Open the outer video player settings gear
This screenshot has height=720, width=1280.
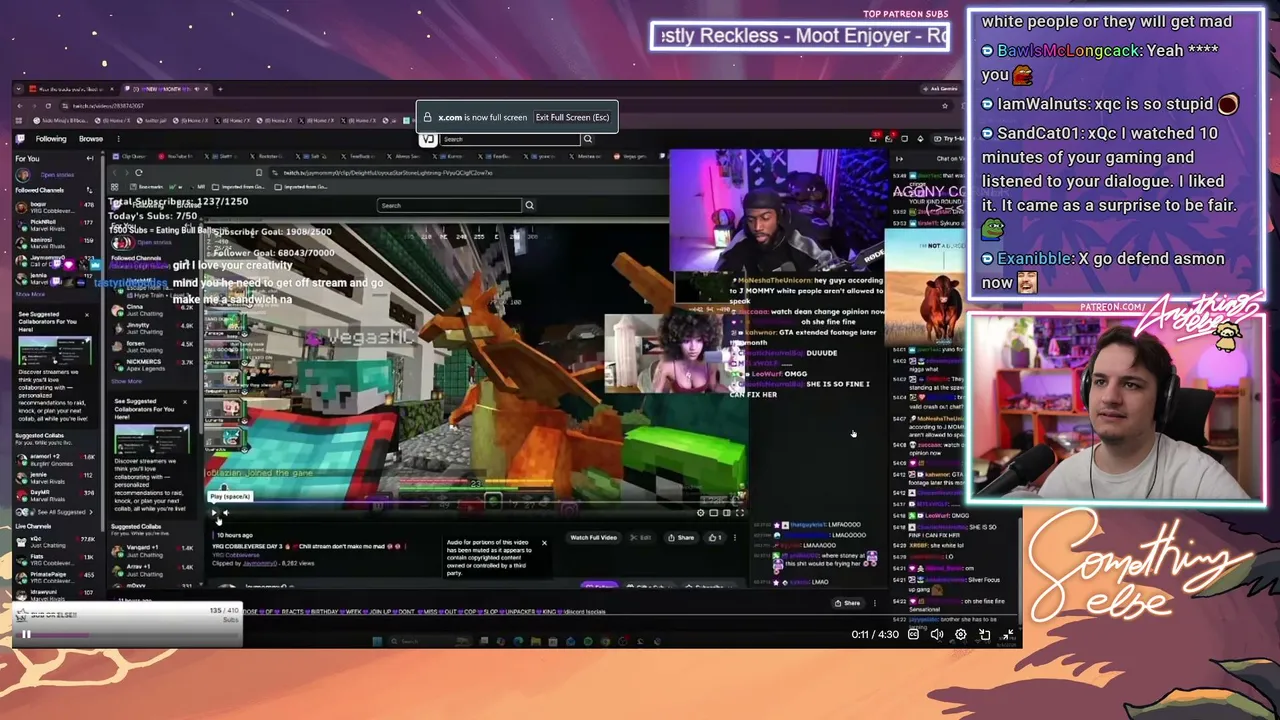coord(961,634)
